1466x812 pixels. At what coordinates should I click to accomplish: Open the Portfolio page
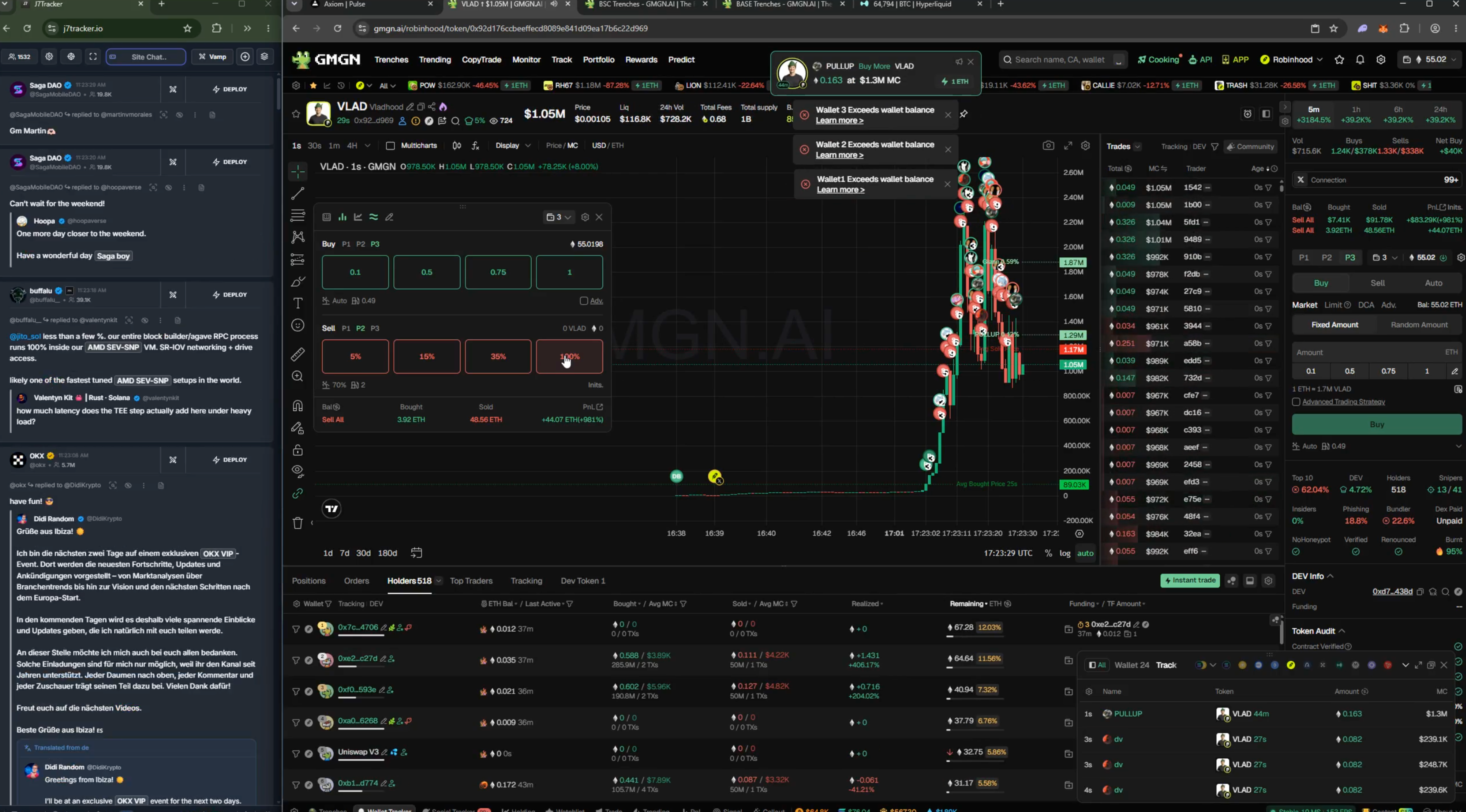click(598, 59)
